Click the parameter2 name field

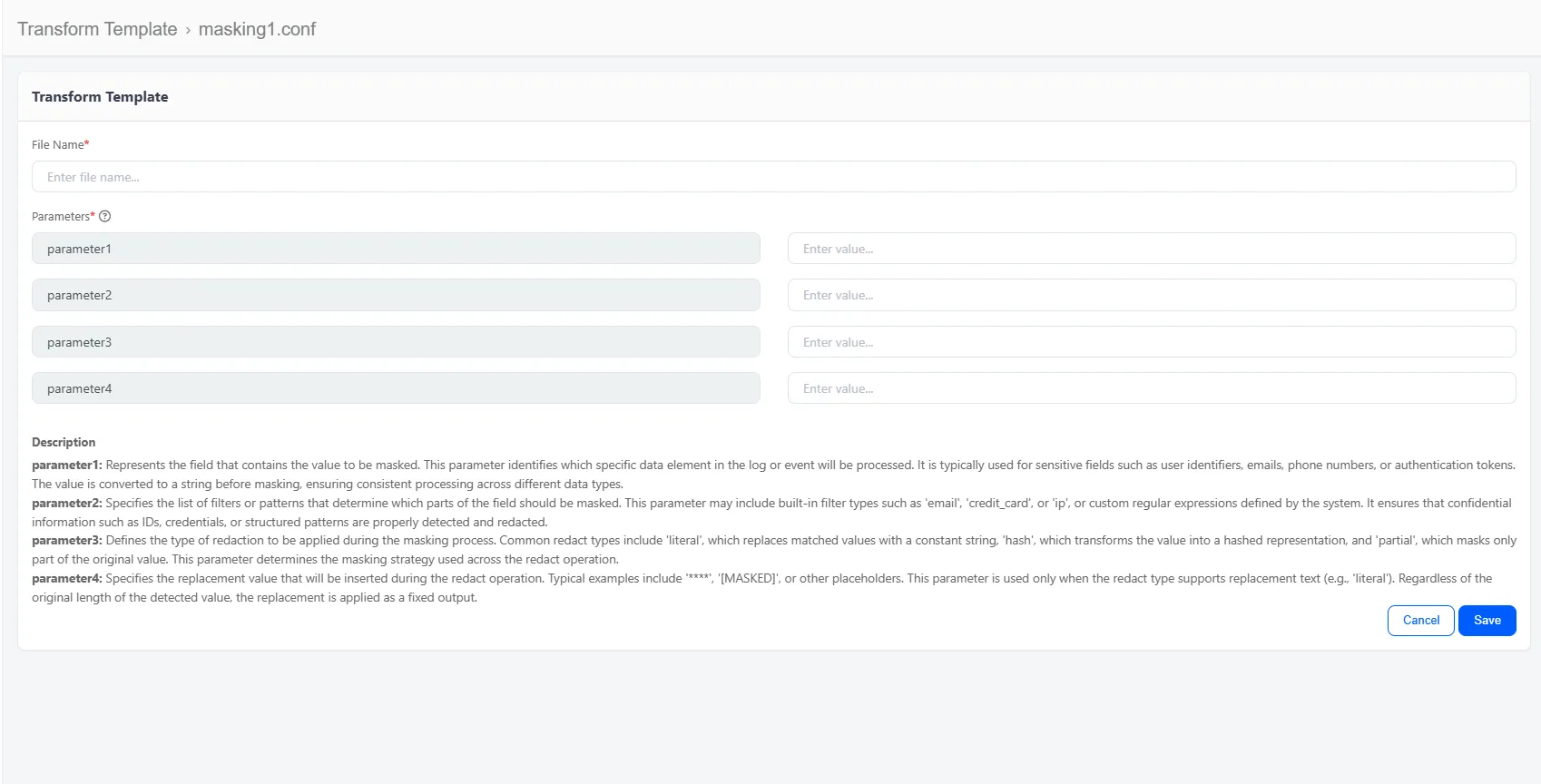396,295
